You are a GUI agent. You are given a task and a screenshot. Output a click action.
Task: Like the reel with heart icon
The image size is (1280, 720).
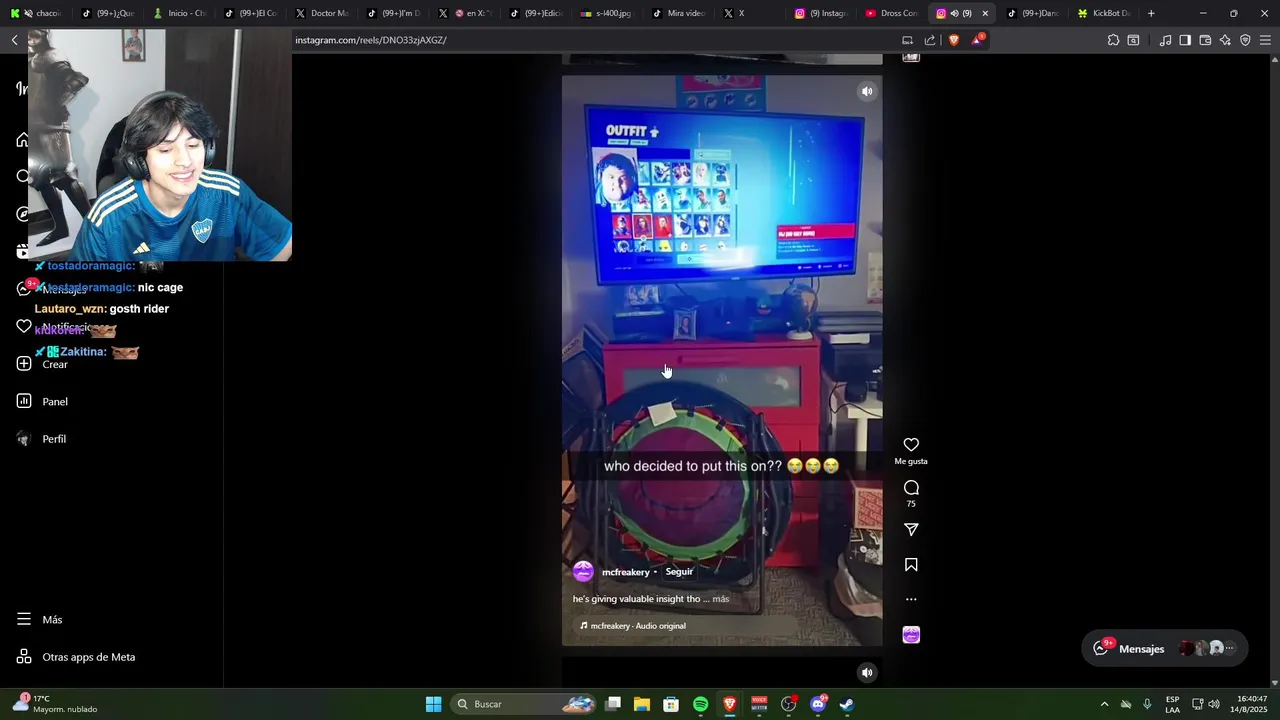(x=911, y=445)
